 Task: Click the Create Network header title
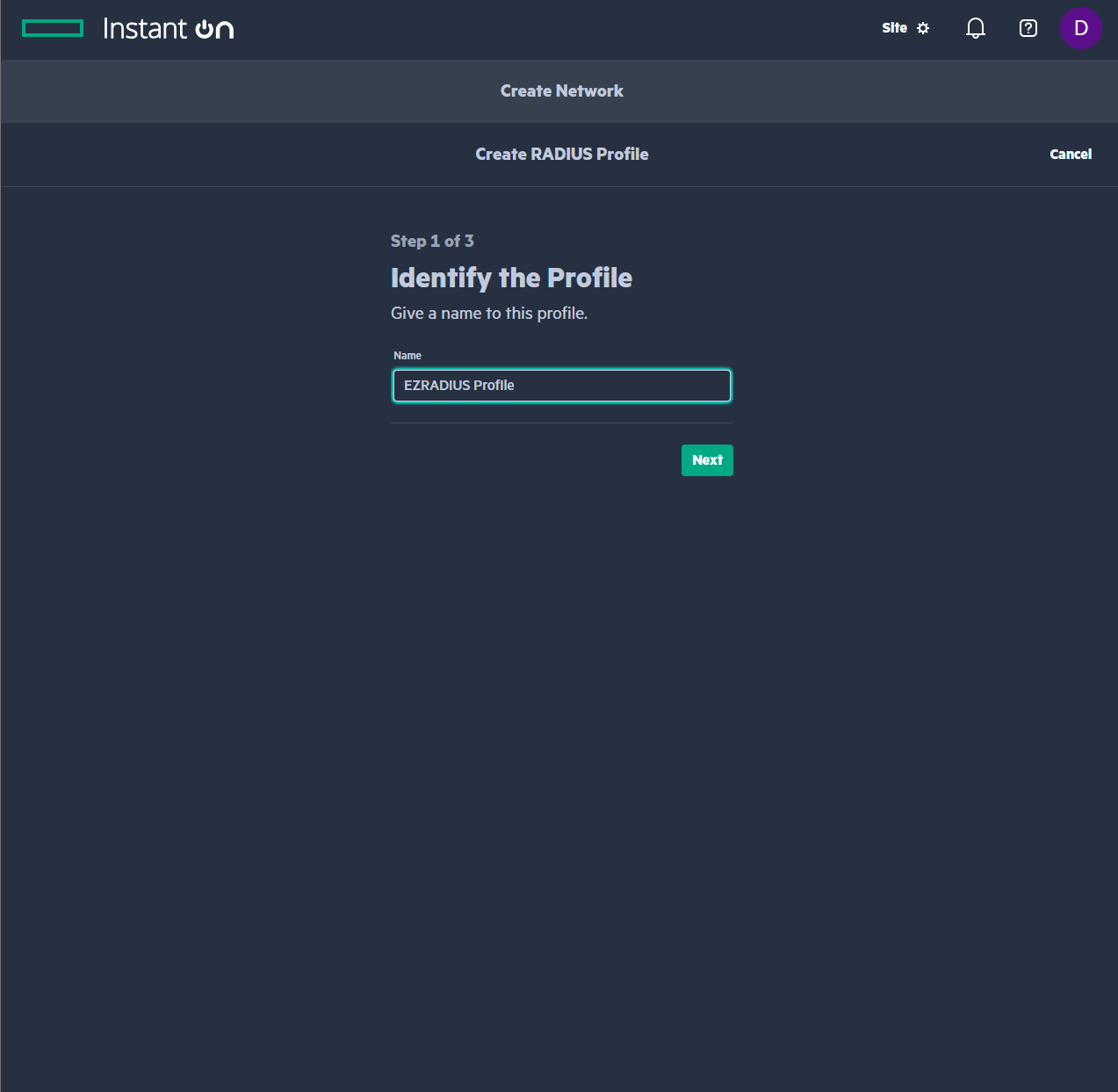point(562,90)
